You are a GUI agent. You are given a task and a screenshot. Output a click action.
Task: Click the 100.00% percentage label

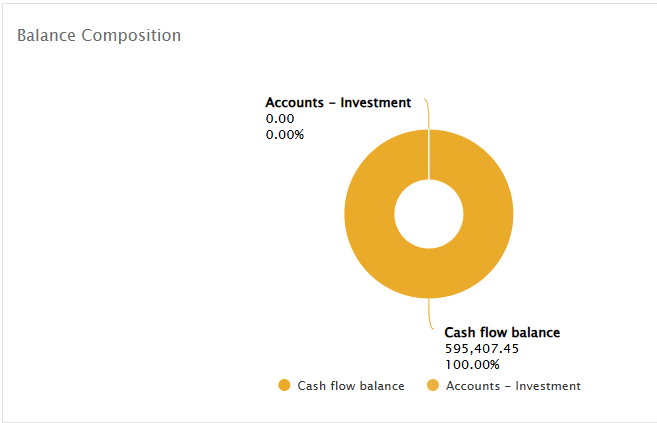(x=472, y=365)
